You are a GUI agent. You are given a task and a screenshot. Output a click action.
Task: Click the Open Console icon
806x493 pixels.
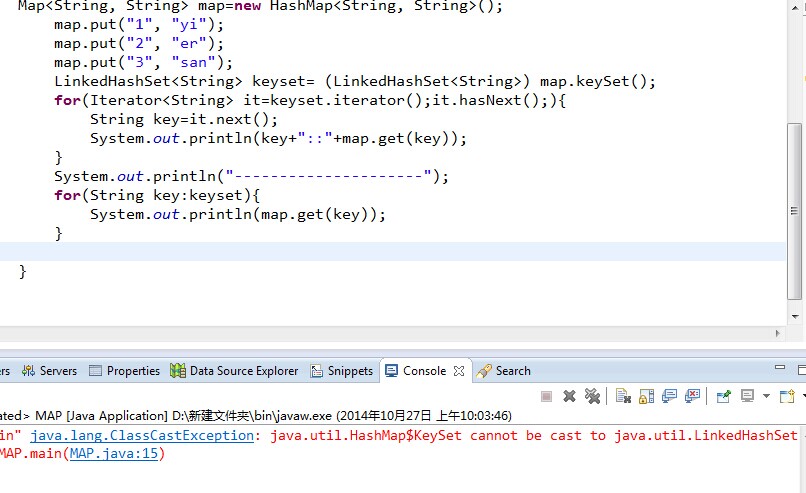[787, 396]
